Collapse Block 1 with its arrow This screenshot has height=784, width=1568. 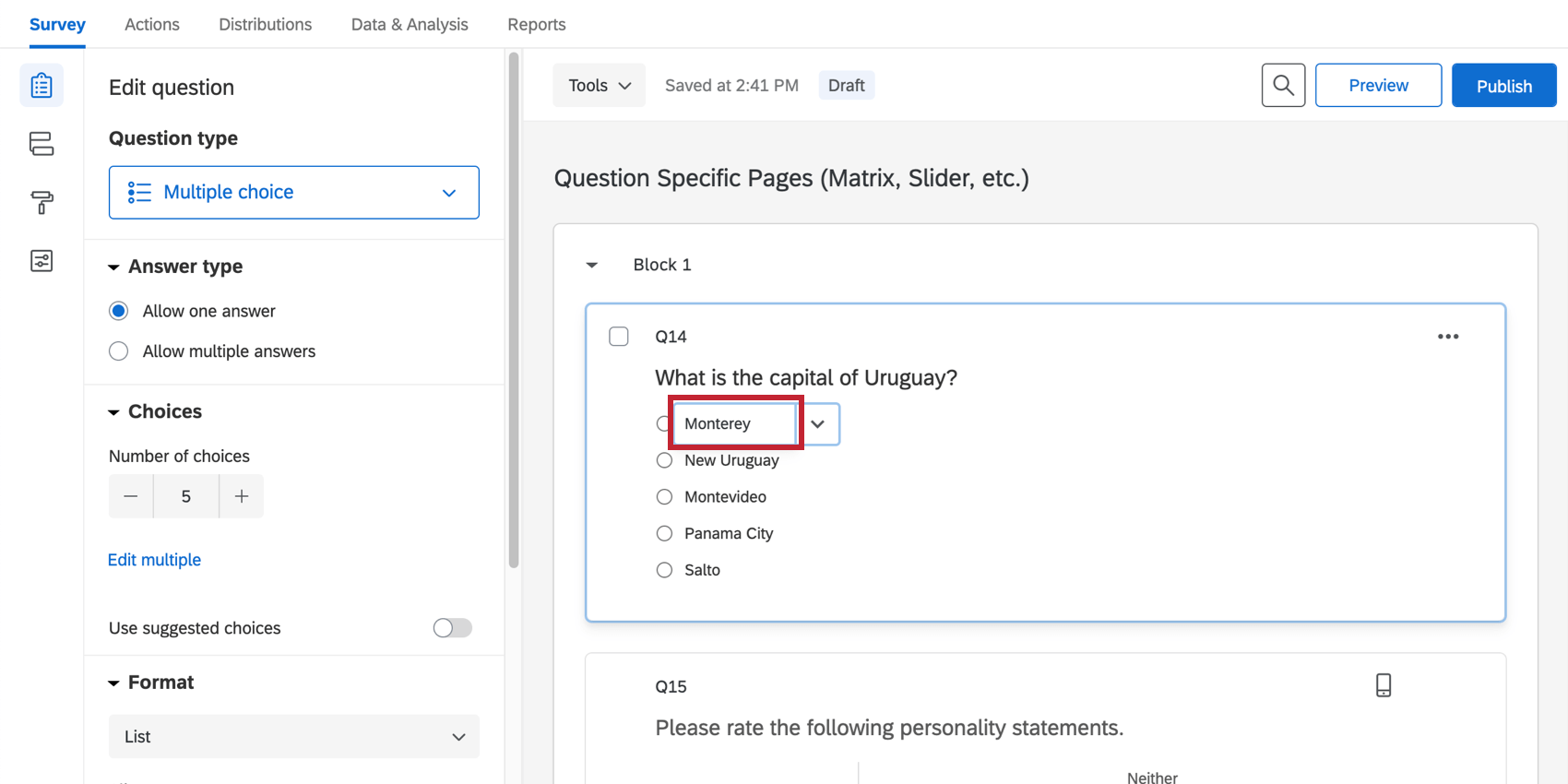pyautogui.click(x=592, y=266)
